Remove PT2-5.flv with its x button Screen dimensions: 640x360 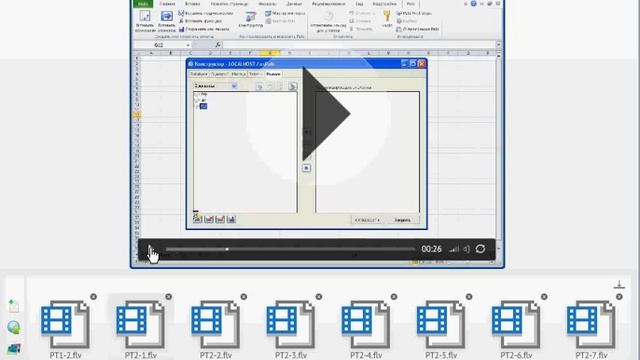[x=469, y=297]
